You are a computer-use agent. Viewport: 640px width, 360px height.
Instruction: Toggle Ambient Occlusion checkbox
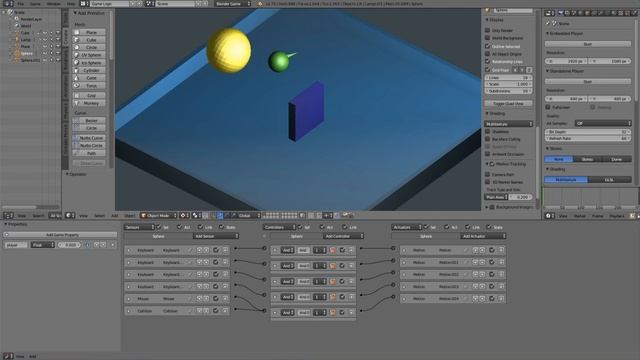(487, 154)
